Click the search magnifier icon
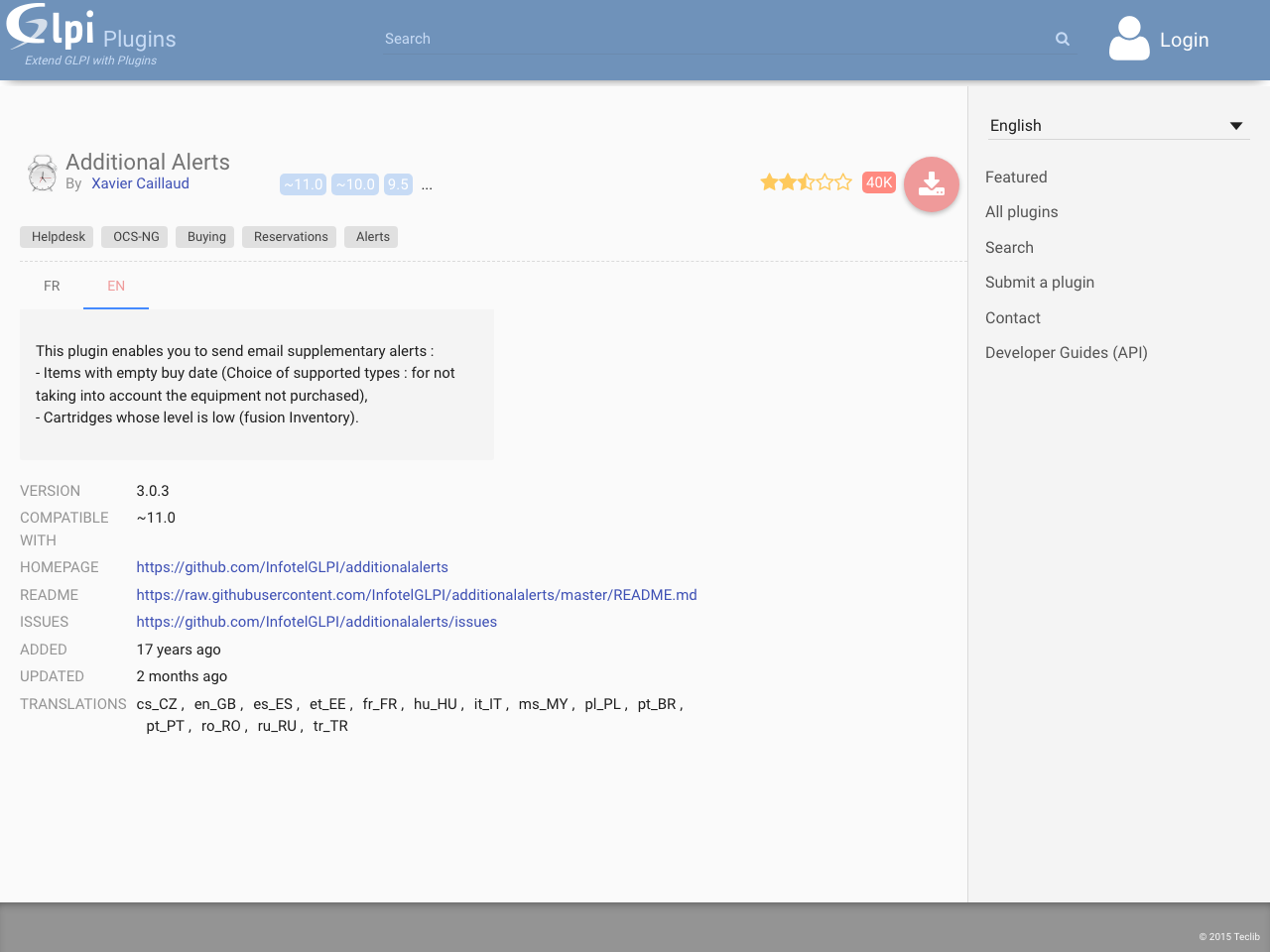 [1063, 39]
